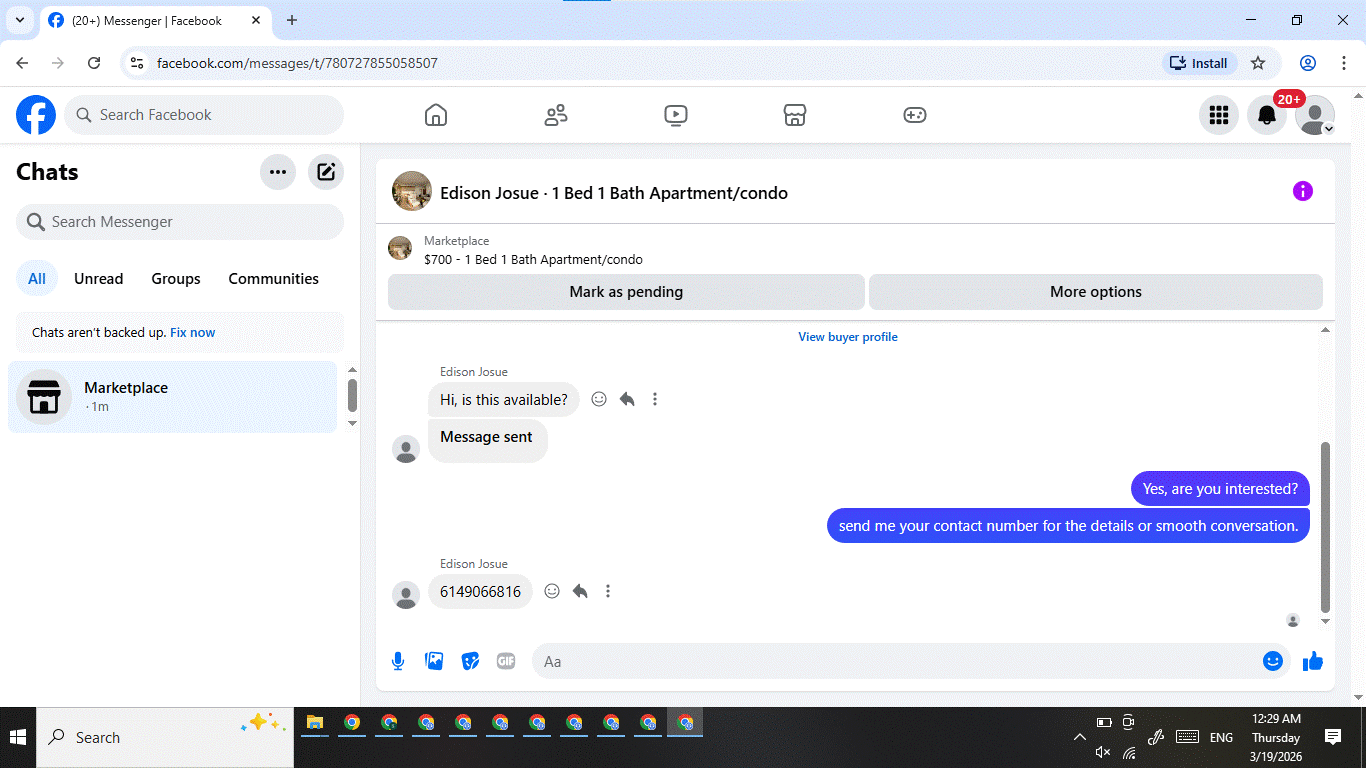Select the Unread chats filter
The width and height of the screenshot is (1366, 768).
click(99, 279)
